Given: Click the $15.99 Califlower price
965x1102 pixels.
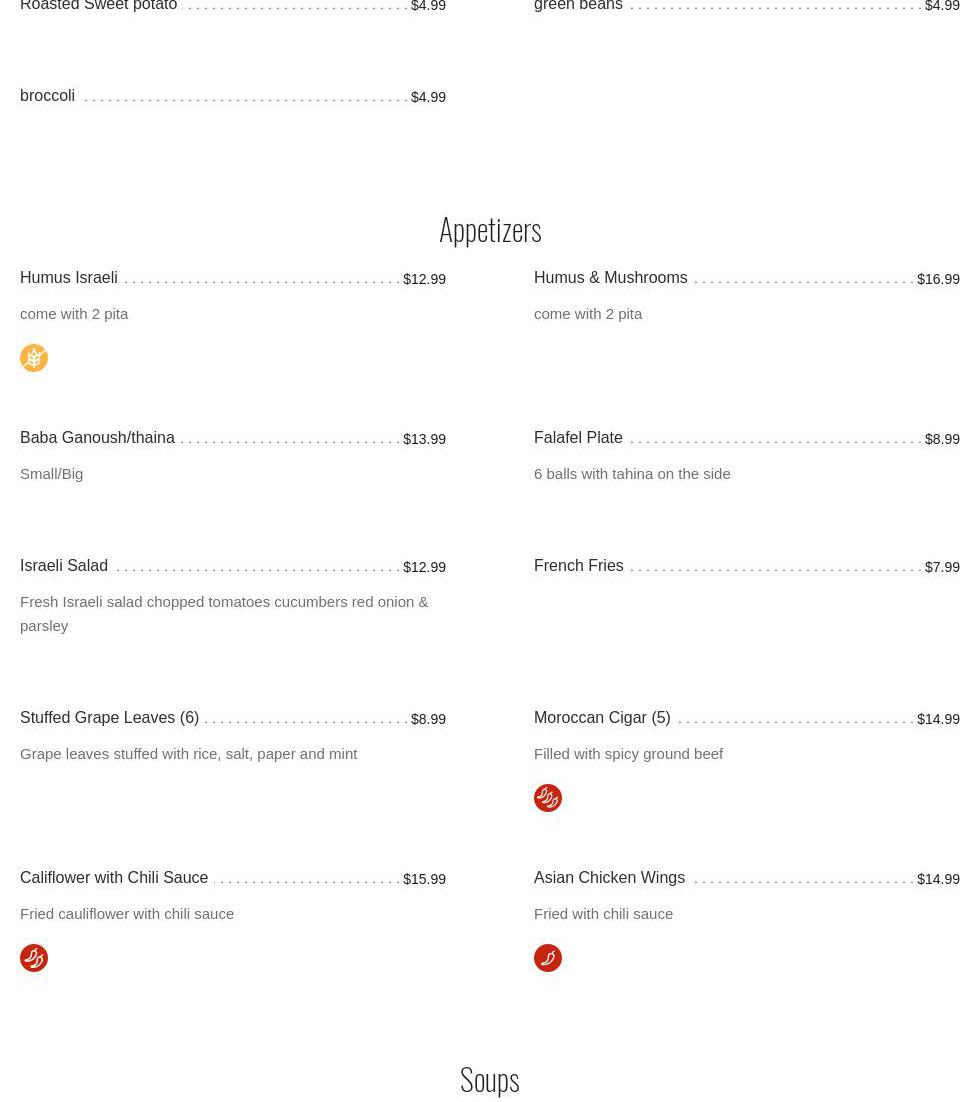Looking at the screenshot, I should pos(425,879).
